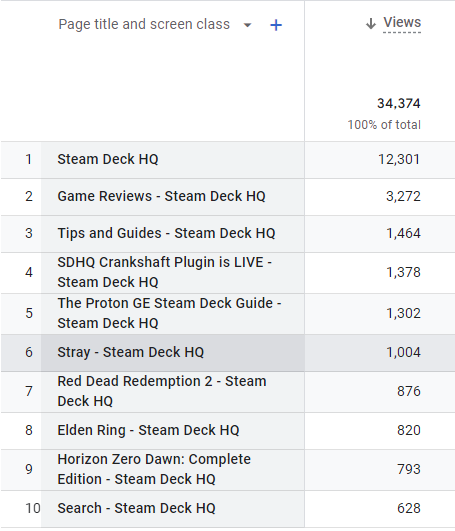Click total views figure 34,374

399,104
